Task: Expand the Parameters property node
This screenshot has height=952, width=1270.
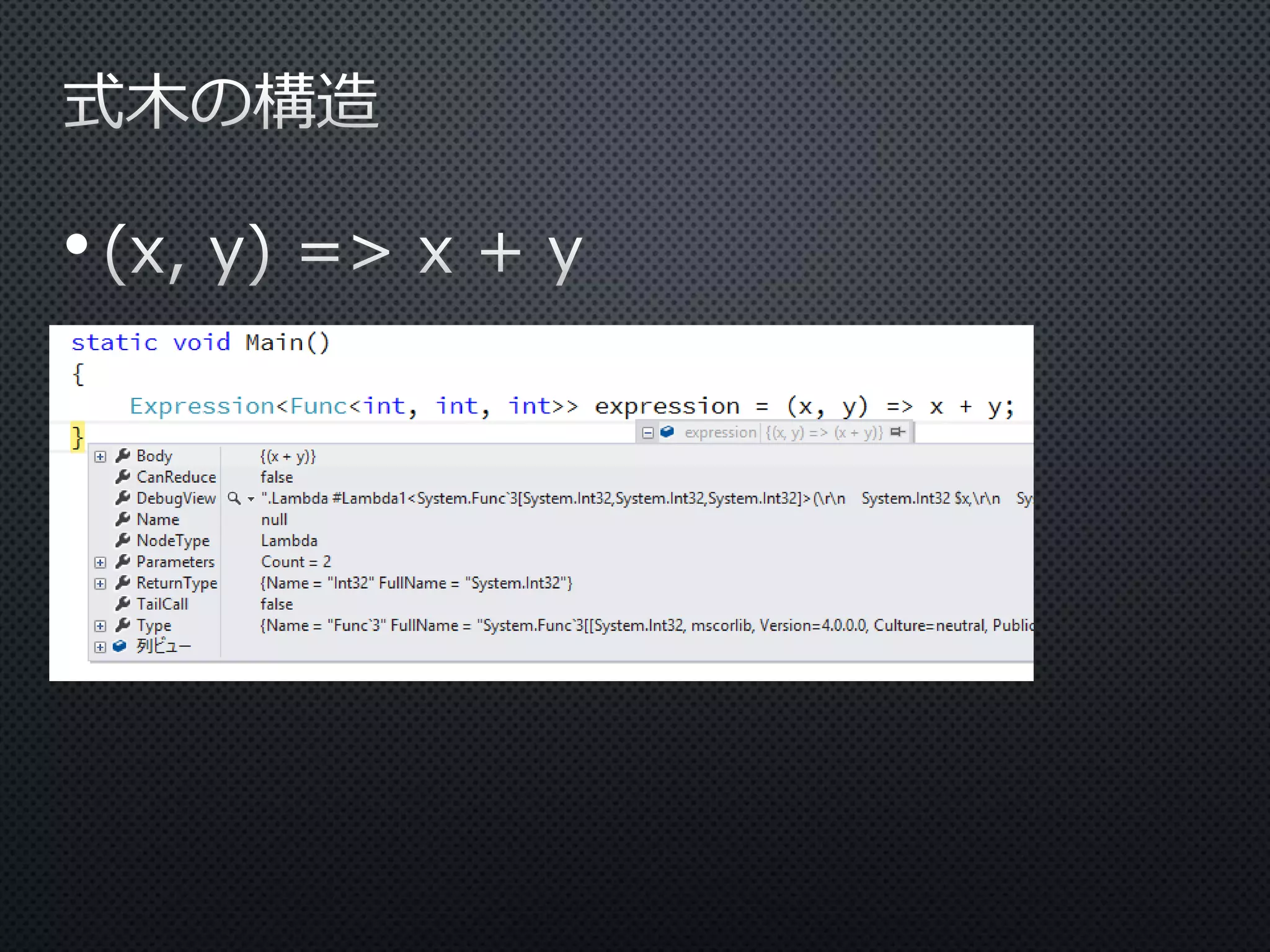Action: click(x=100, y=562)
